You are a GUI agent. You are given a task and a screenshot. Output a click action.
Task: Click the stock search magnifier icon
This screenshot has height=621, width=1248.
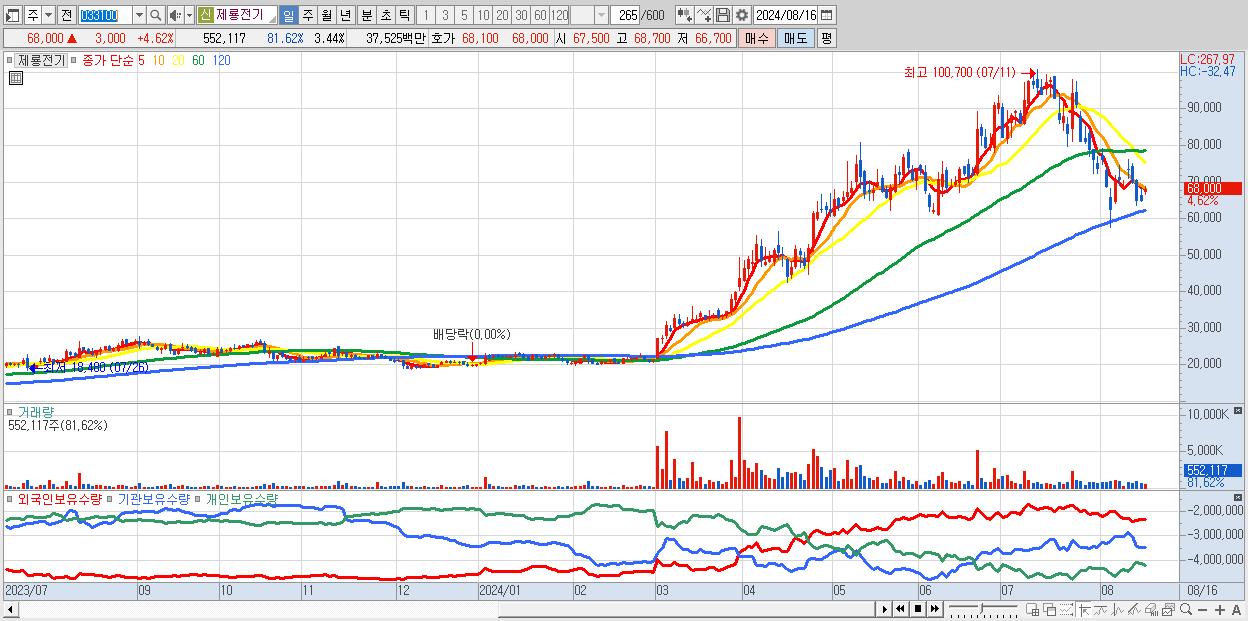tap(155, 15)
